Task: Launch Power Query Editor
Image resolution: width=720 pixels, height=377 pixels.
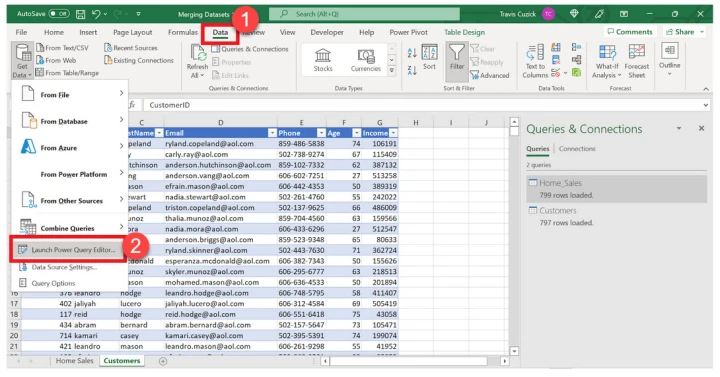Action: click(68, 250)
